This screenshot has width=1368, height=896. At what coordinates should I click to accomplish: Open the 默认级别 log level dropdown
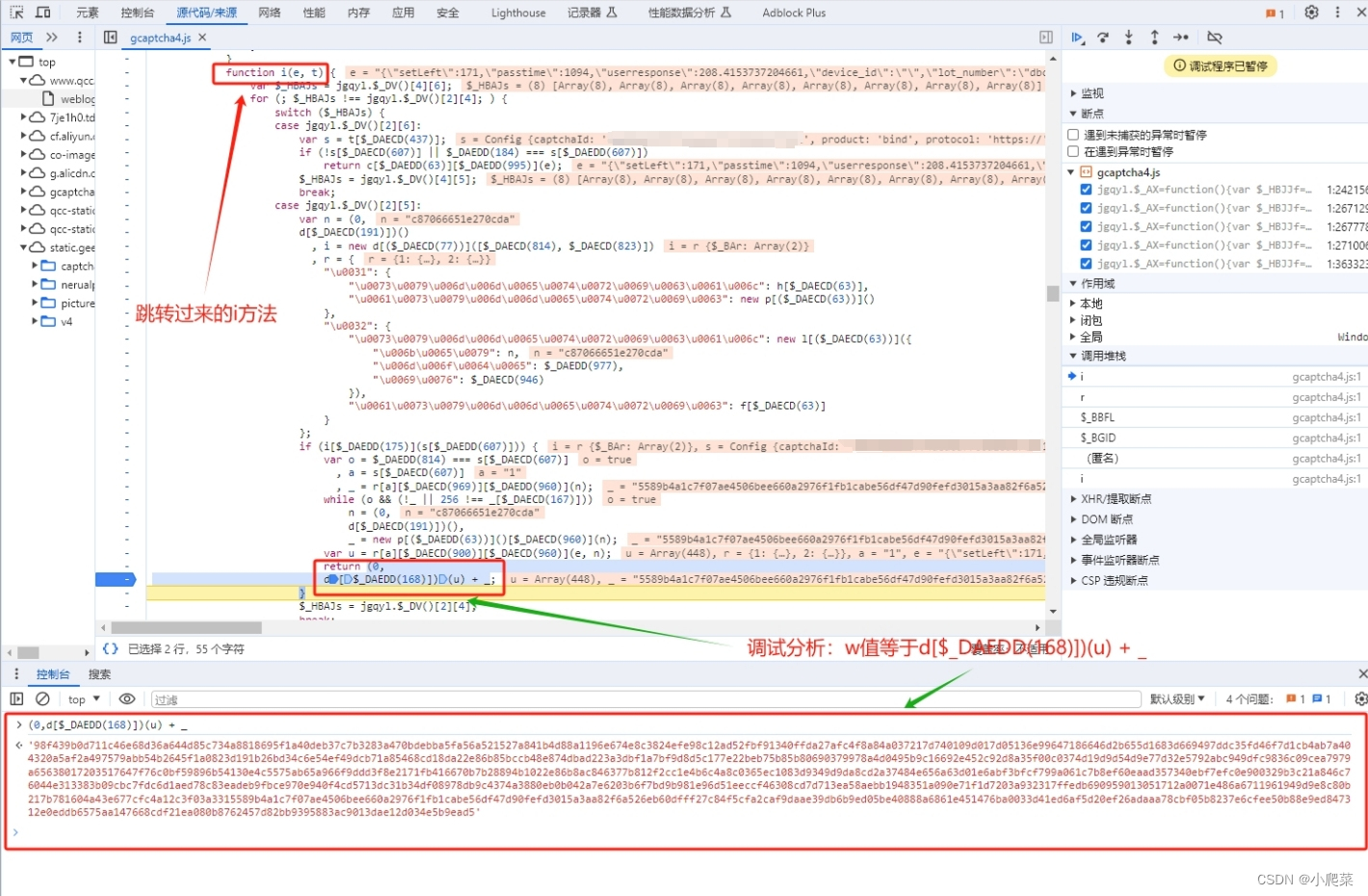1177,698
